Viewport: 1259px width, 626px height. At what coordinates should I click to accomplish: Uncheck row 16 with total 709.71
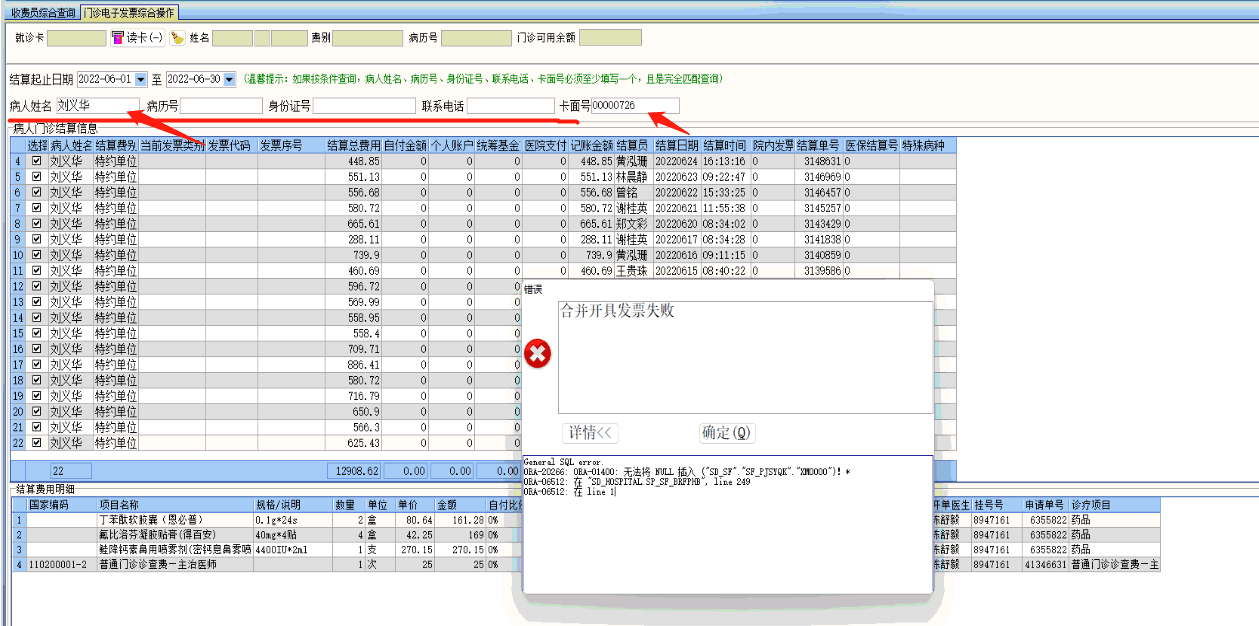coord(37,349)
